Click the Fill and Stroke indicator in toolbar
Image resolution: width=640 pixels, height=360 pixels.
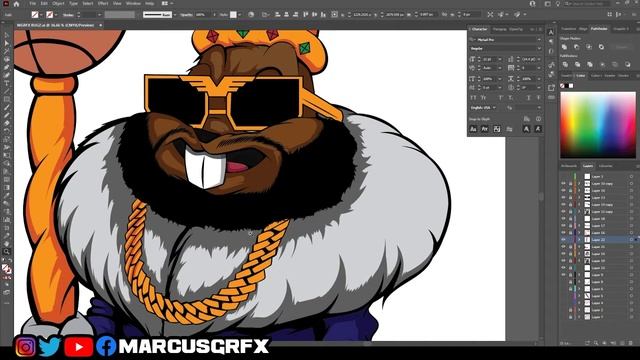click(7, 269)
